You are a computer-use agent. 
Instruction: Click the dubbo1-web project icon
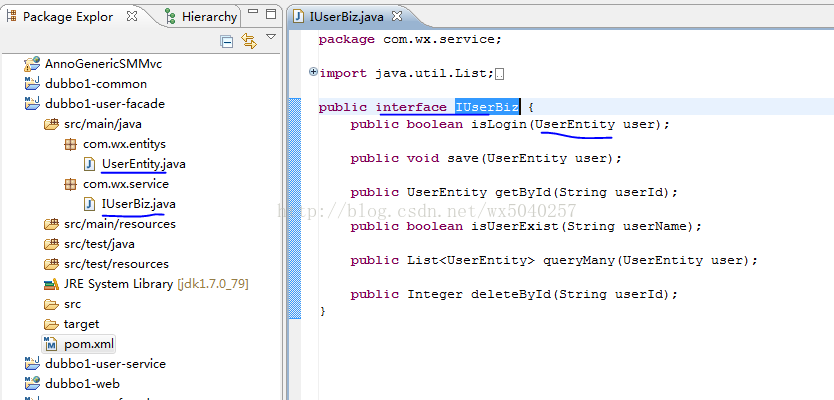pos(32,384)
